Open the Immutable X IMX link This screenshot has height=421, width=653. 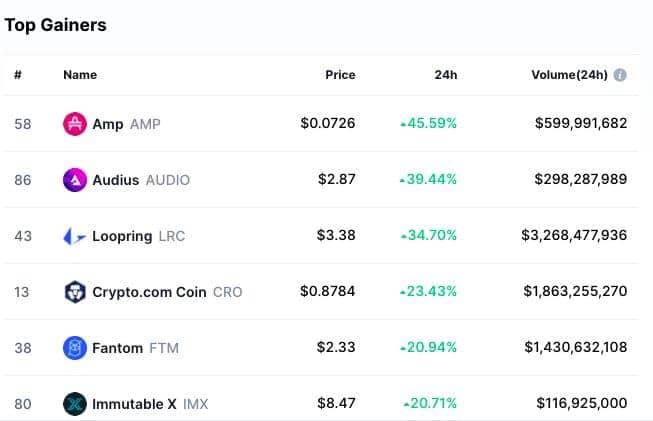coord(150,404)
